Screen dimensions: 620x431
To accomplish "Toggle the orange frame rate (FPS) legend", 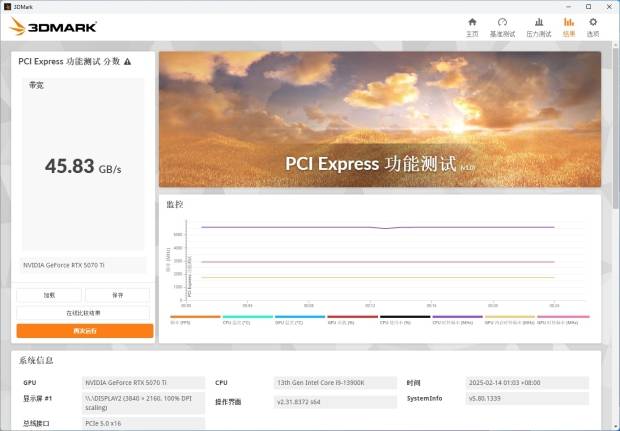I will 195,319.
